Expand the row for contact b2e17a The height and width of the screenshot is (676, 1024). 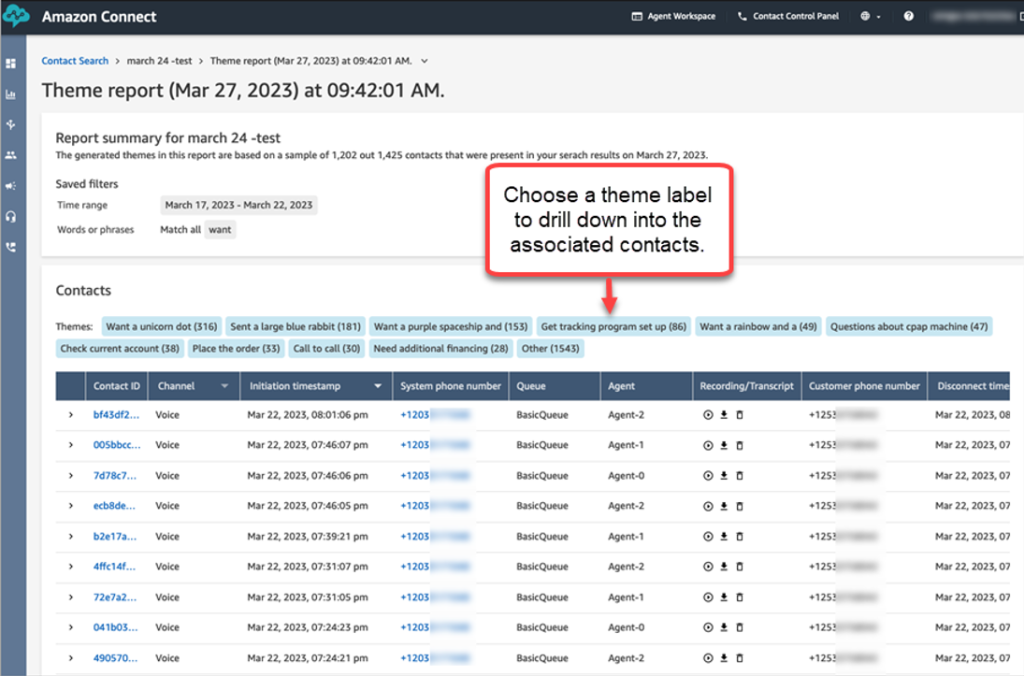[71, 536]
